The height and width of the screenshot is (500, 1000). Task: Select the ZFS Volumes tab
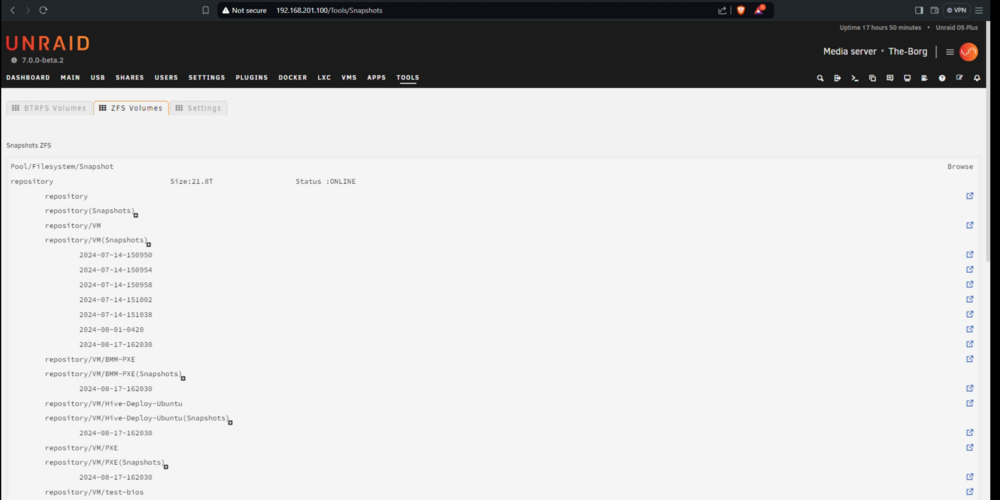coord(131,108)
